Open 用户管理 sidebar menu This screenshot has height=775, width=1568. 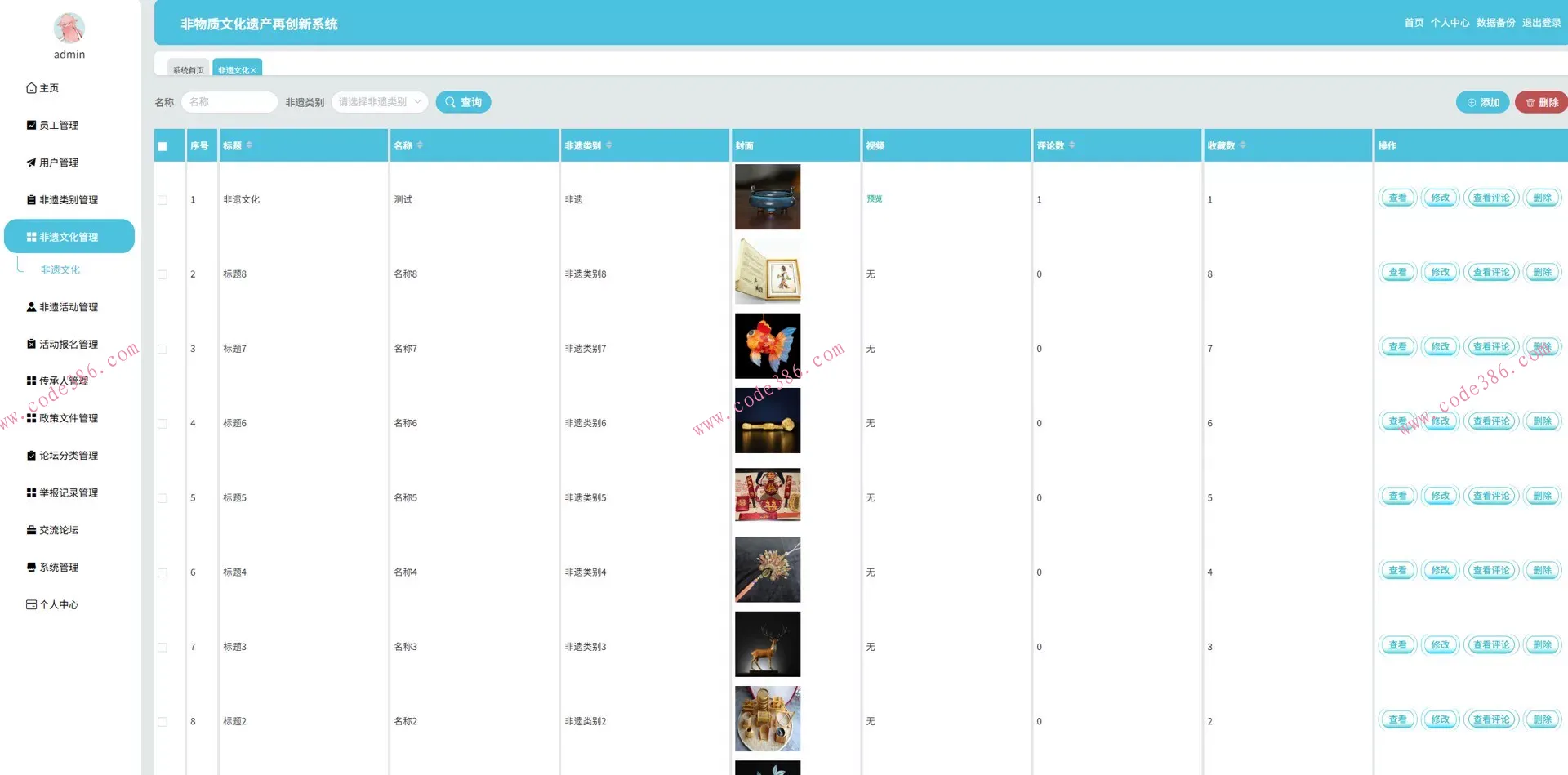pyautogui.click(x=52, y=163)
